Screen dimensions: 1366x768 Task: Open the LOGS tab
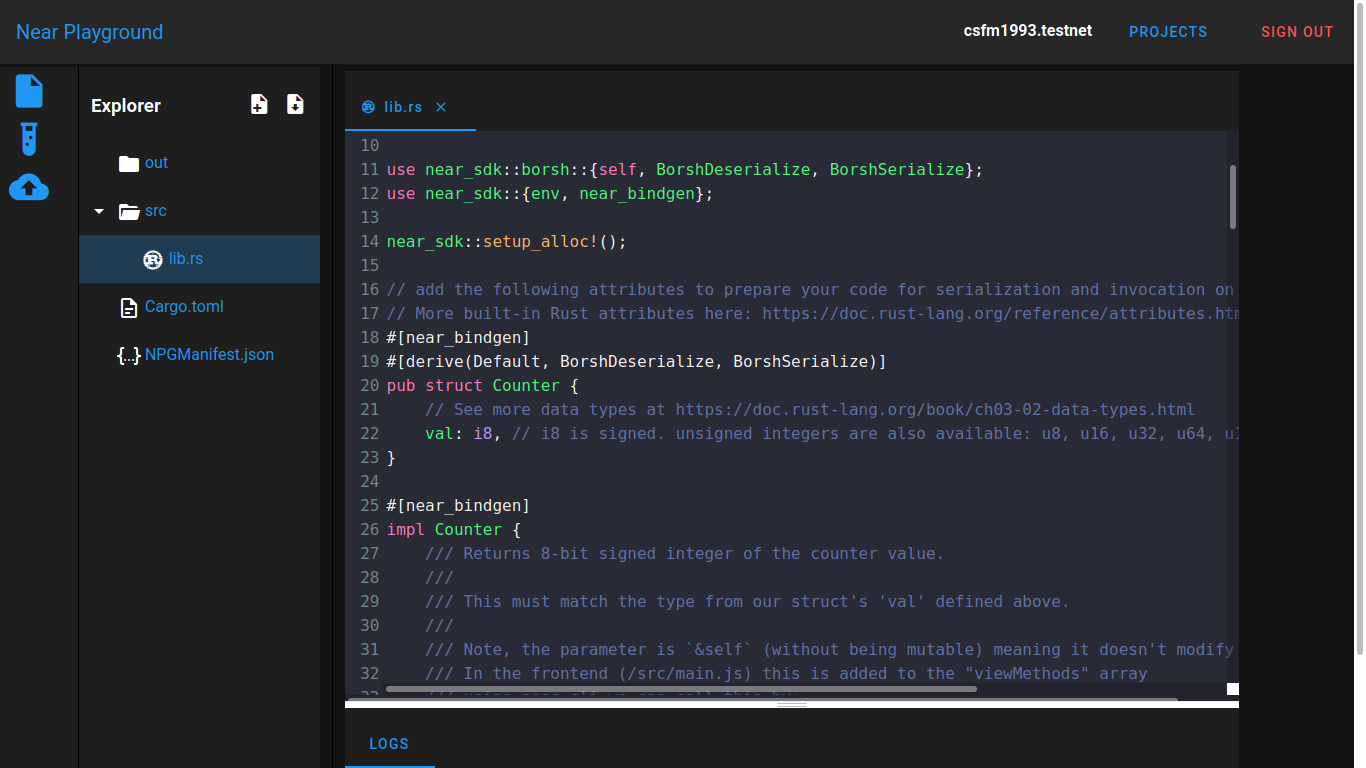tap(389, 744)
